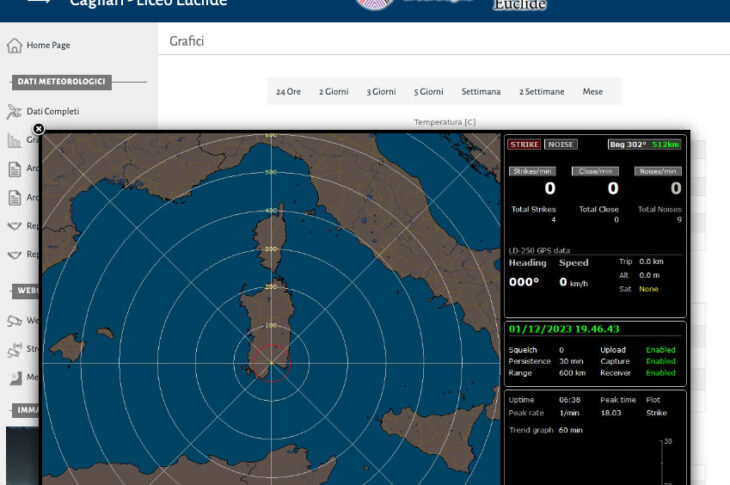
Task: Click the sidebar icon below the Strike icon
Action: click(x=15, y=378)
